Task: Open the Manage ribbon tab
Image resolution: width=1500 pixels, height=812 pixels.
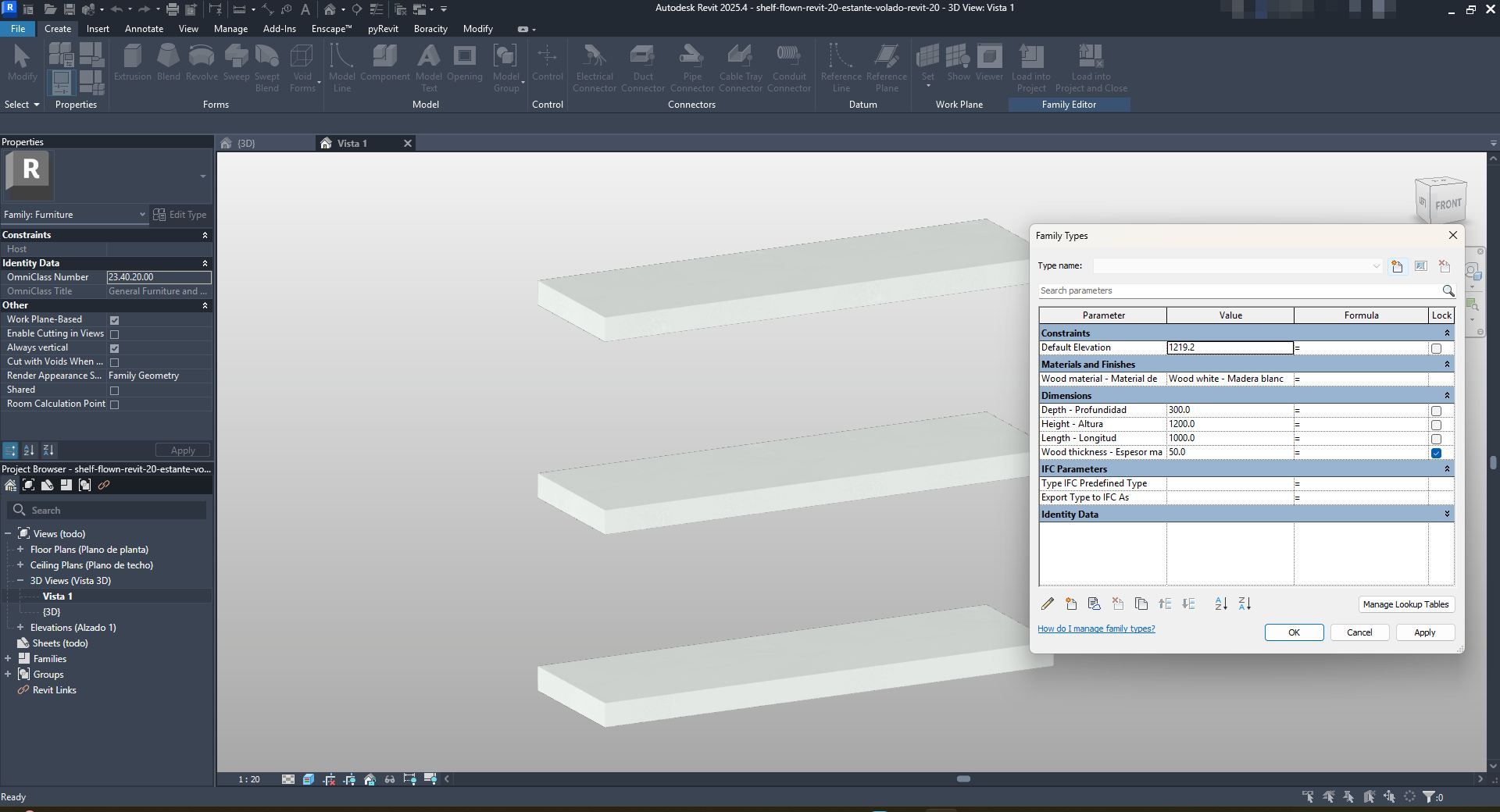Action: tap(230, 29)
